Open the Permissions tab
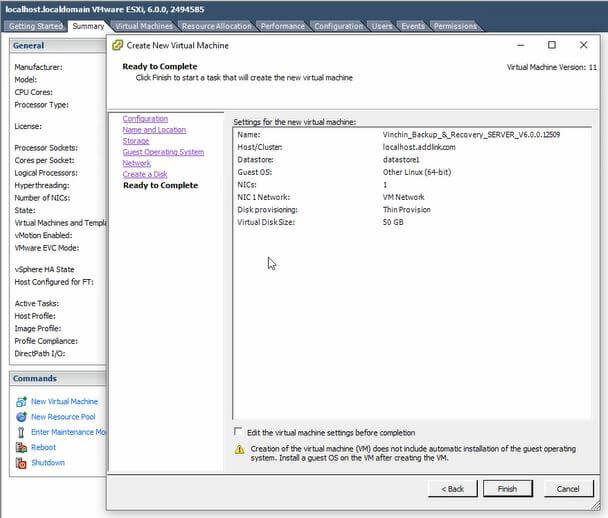The image size is (608, 518). click(x=455, y=26)
